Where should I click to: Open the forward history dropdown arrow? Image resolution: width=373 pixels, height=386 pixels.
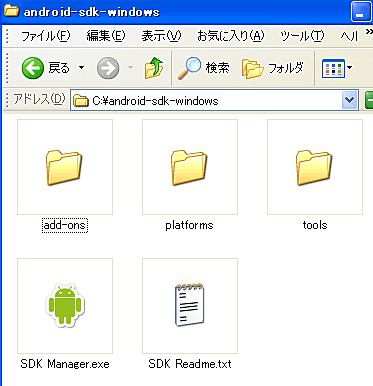point(130,68)
